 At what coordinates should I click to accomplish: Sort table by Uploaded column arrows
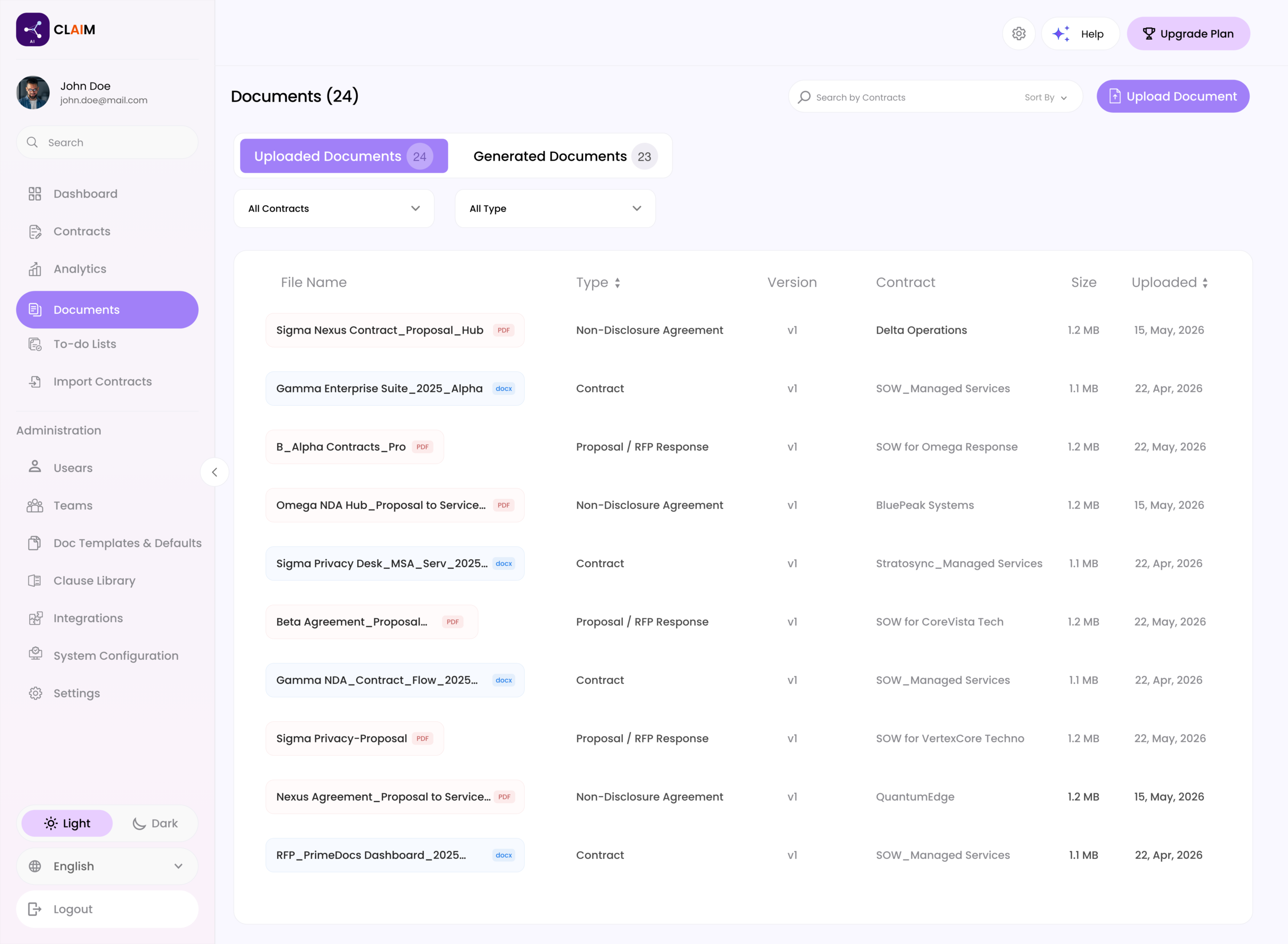[1205, 283]
